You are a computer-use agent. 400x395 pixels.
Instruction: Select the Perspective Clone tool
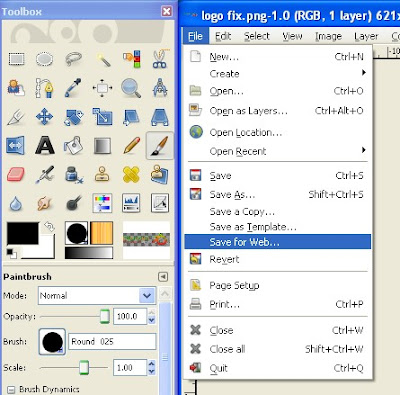pos(160,174)
